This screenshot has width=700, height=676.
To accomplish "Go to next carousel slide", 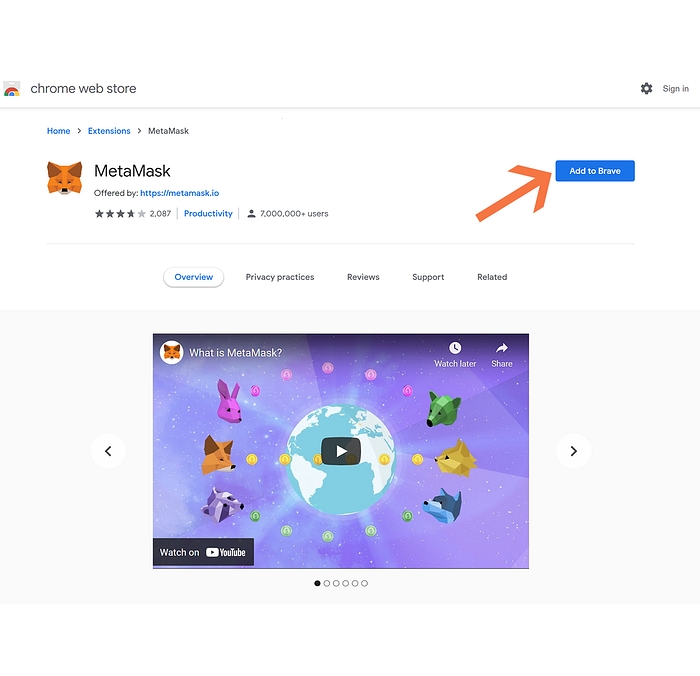I will pos(574,451).
